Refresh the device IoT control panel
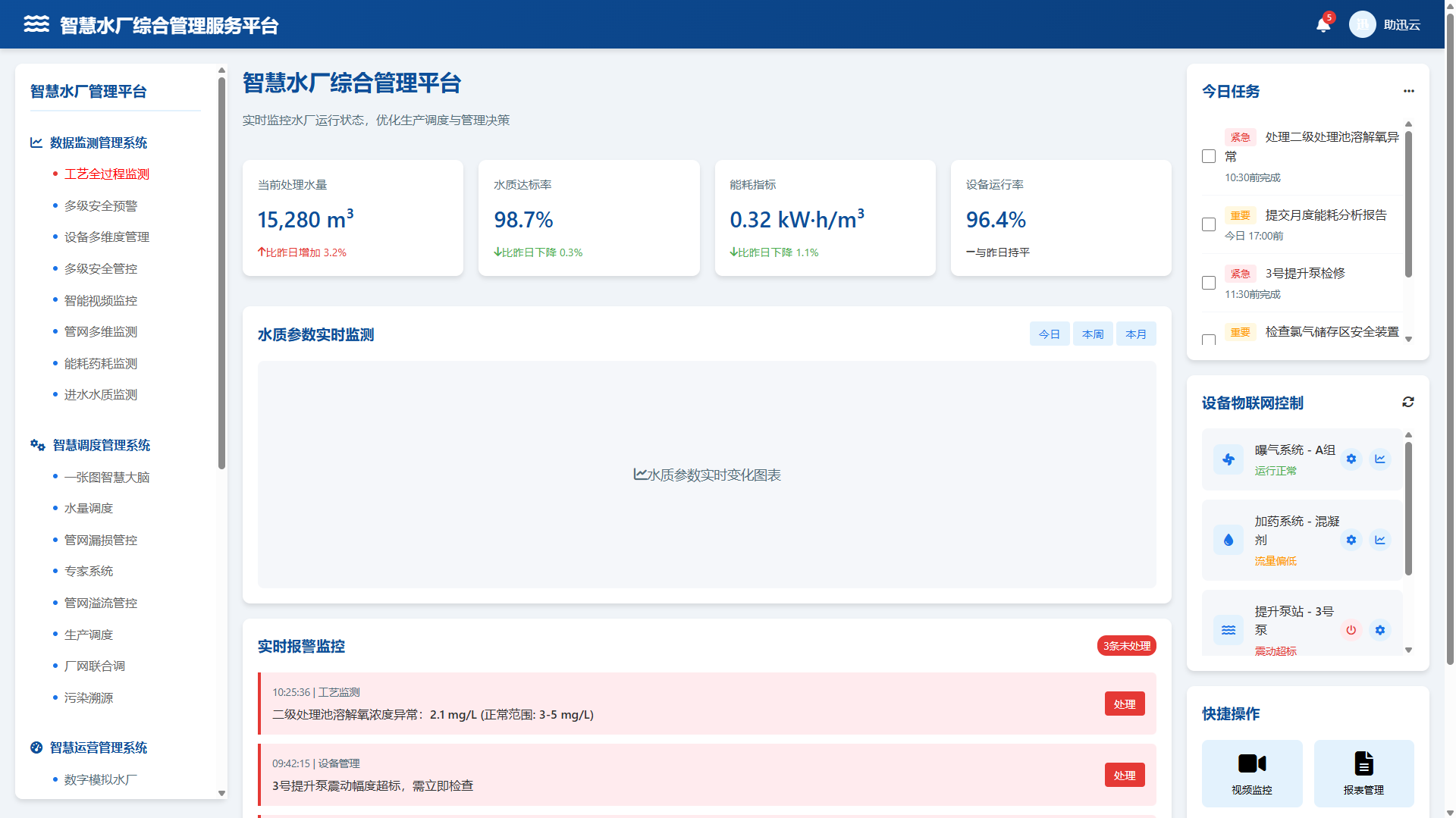The height and width of the screenshot is (818, 1456). pyautogui.click(x=1407, y=403)
